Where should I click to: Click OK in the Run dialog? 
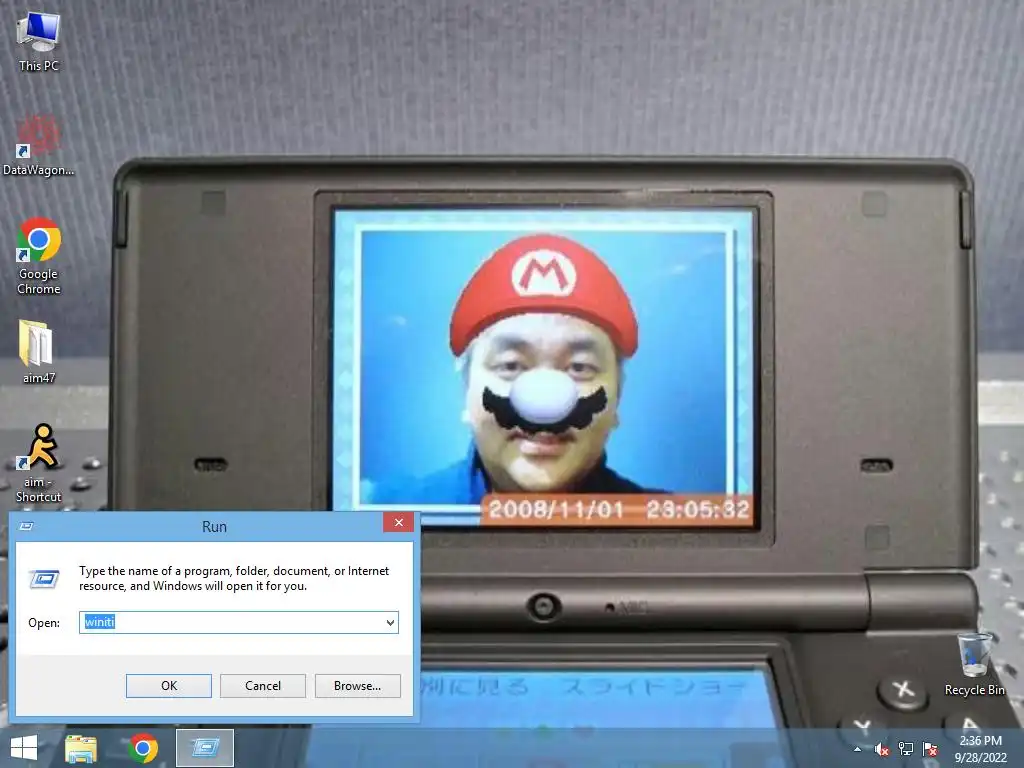point(168,686)
